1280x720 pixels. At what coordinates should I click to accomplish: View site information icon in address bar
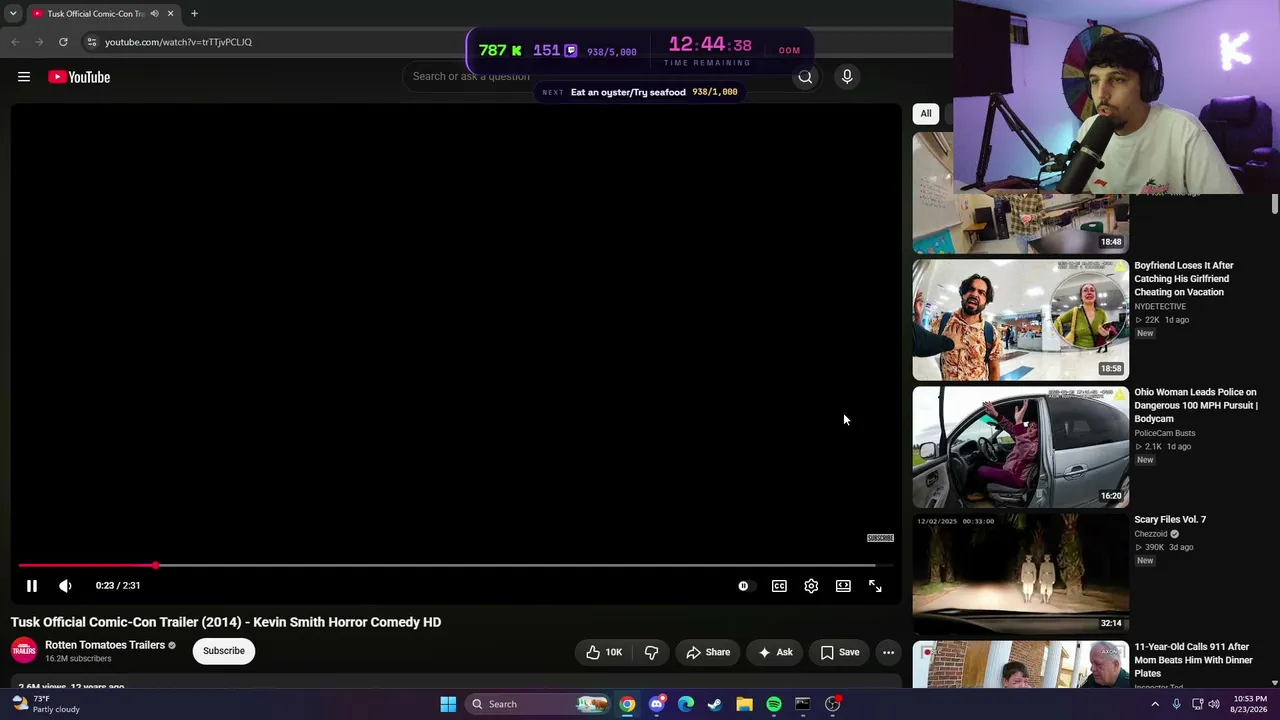91,42
